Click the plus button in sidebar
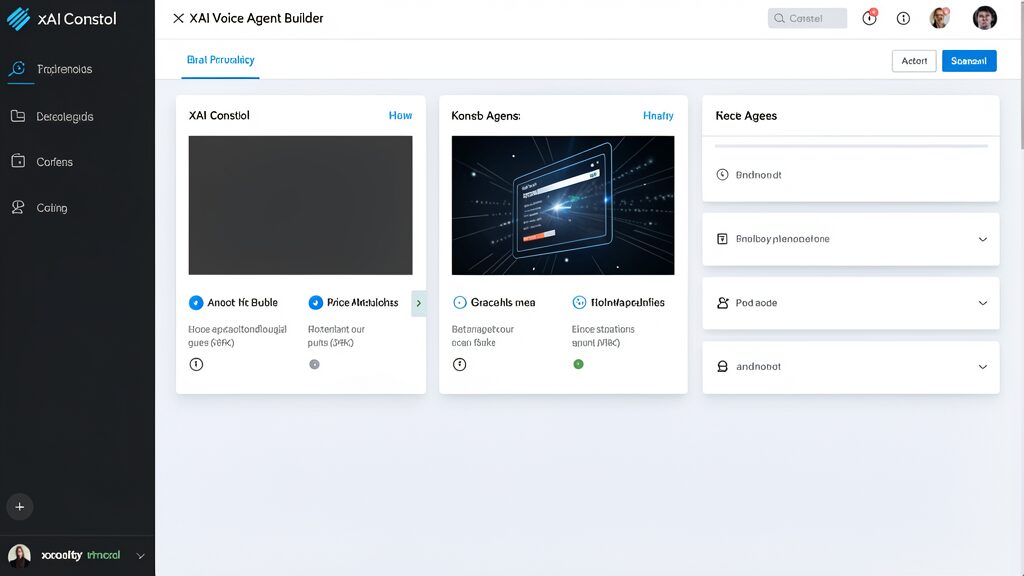 click(20, 507)
